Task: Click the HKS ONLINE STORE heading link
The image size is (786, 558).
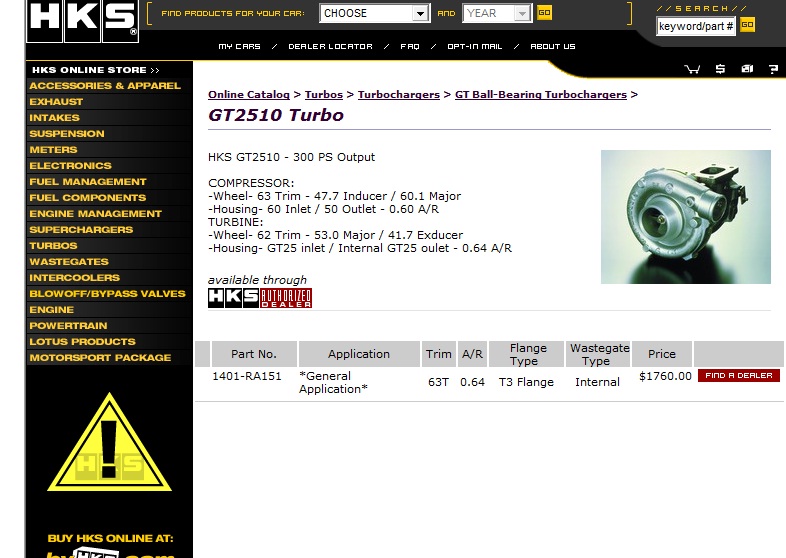Action: point(95,70)
